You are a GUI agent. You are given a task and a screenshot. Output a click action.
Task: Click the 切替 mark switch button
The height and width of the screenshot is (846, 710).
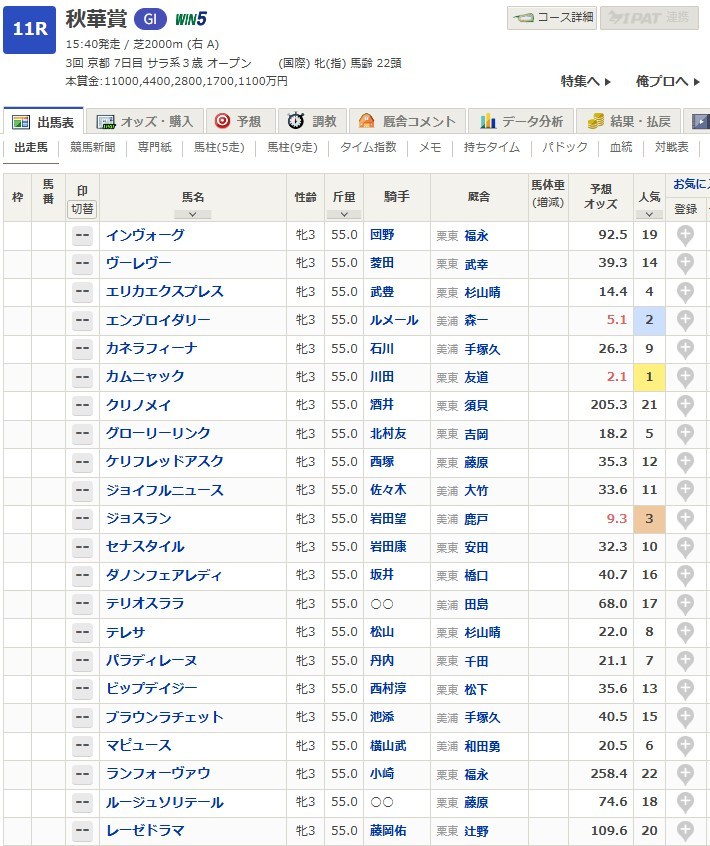coord(82,209)
